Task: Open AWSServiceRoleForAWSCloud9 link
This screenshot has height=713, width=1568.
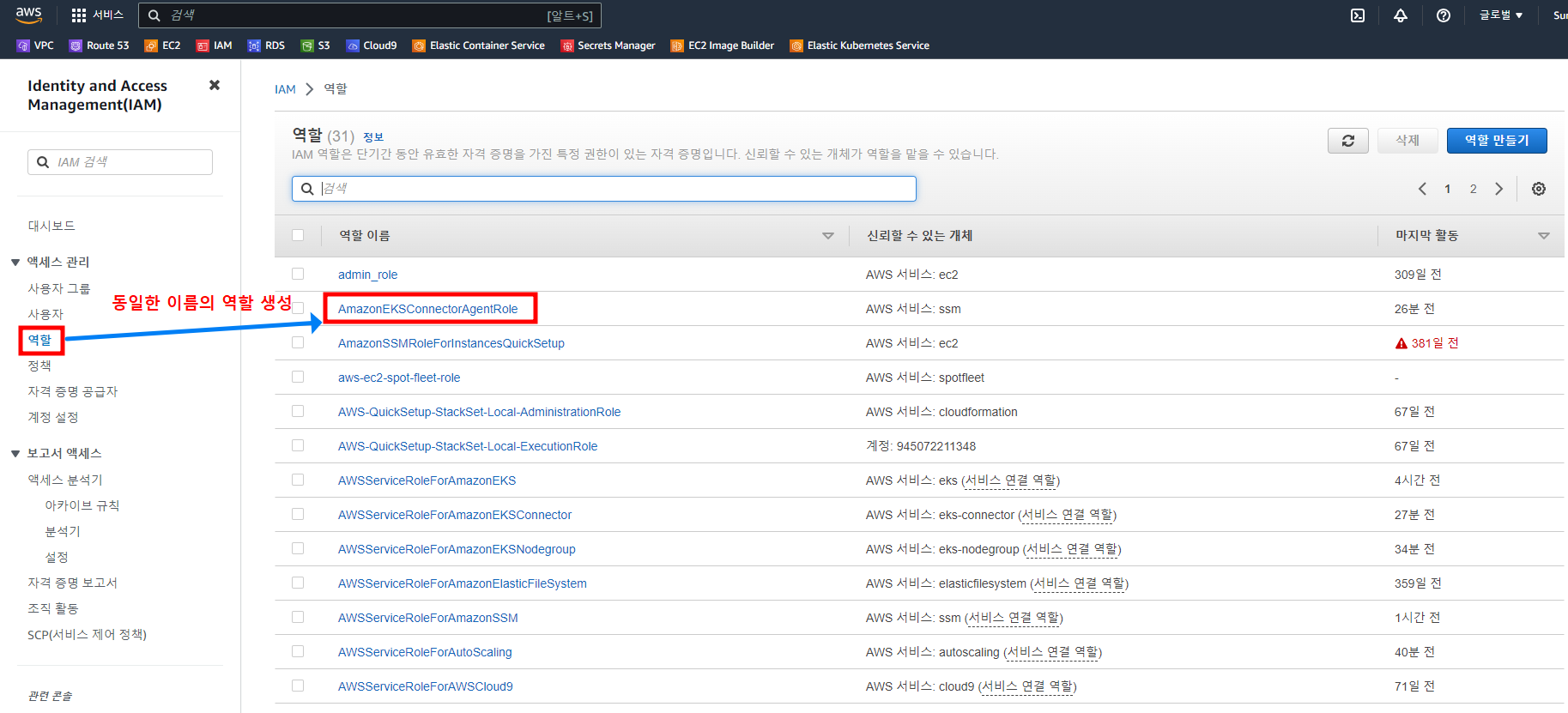Action: 426,686
